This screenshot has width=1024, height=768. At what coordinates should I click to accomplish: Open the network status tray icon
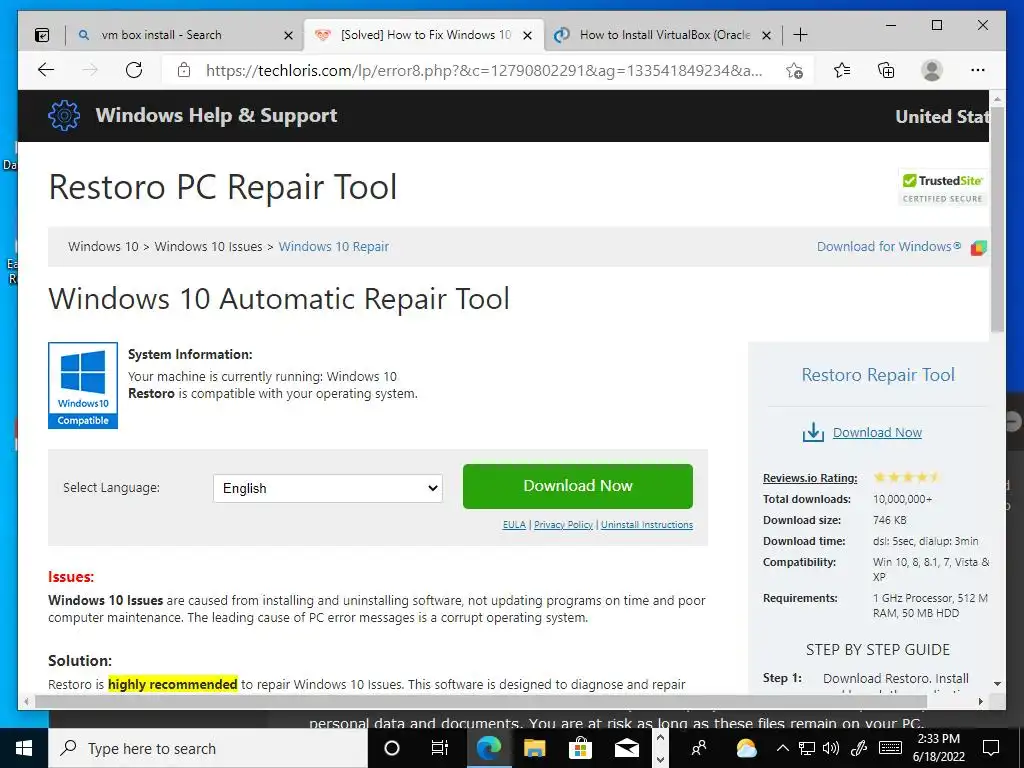807,748
